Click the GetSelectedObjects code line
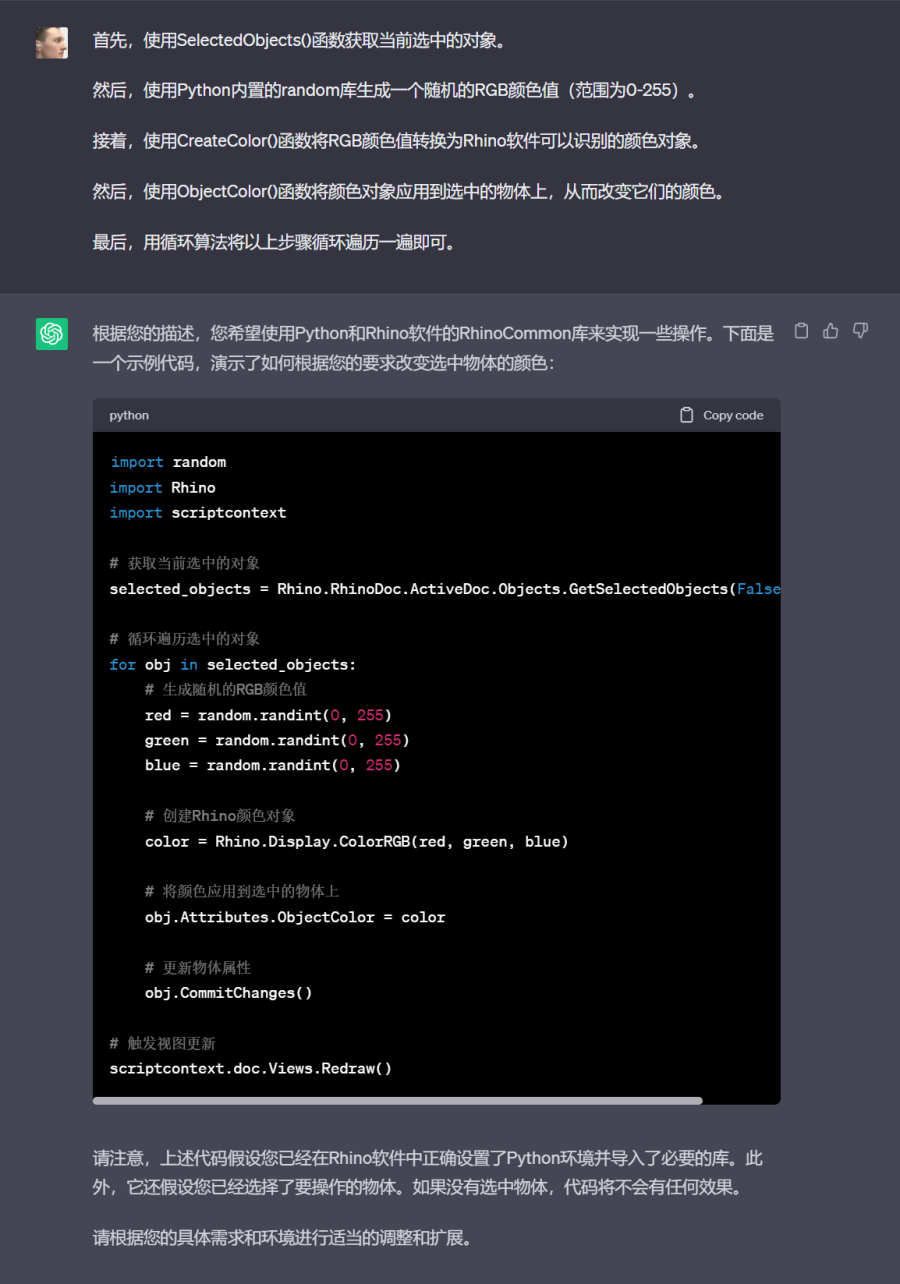Screen dimensions: 900x1284 tap(420, 589)
